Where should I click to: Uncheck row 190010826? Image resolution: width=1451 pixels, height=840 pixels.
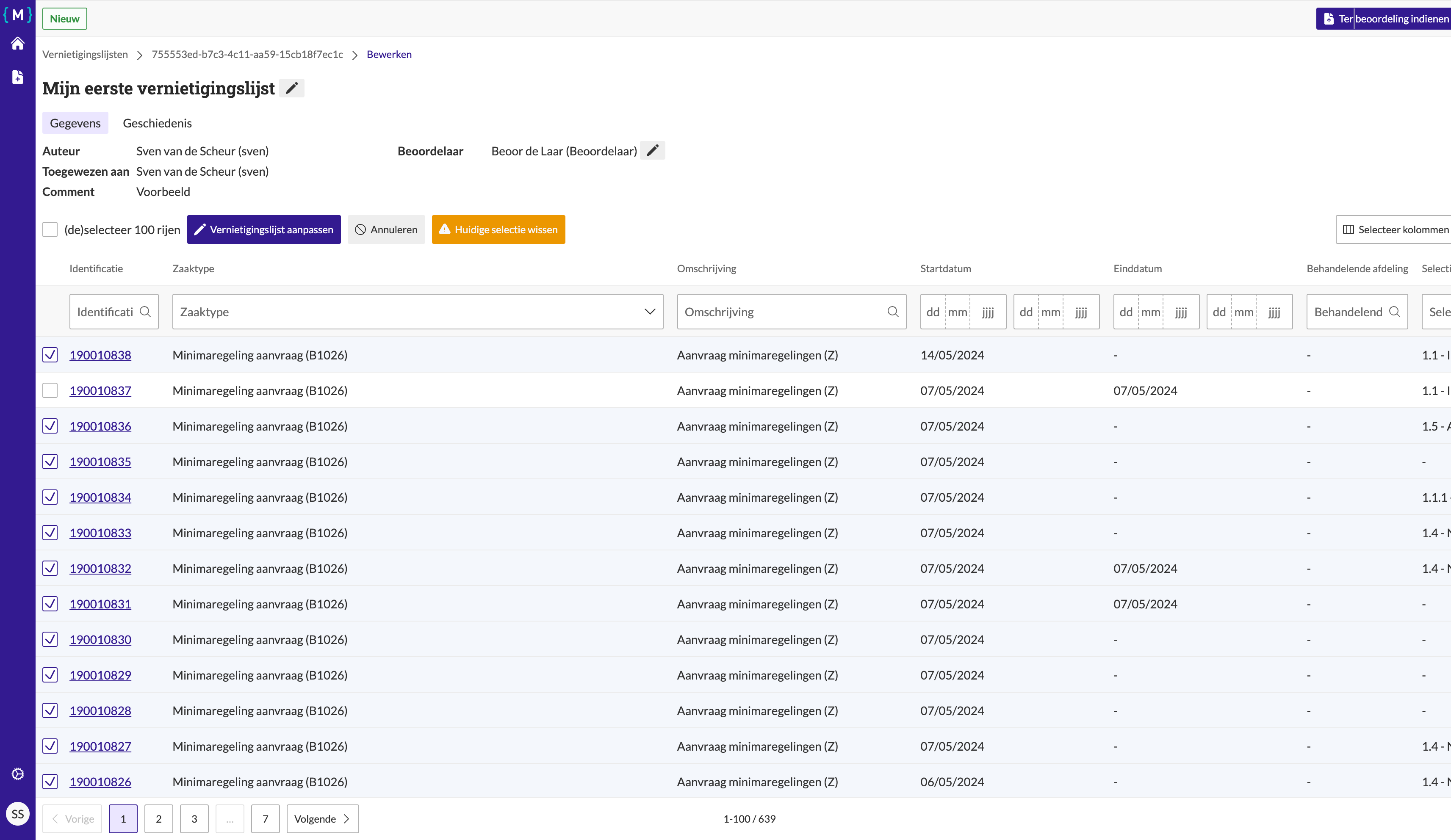point(50,781)
